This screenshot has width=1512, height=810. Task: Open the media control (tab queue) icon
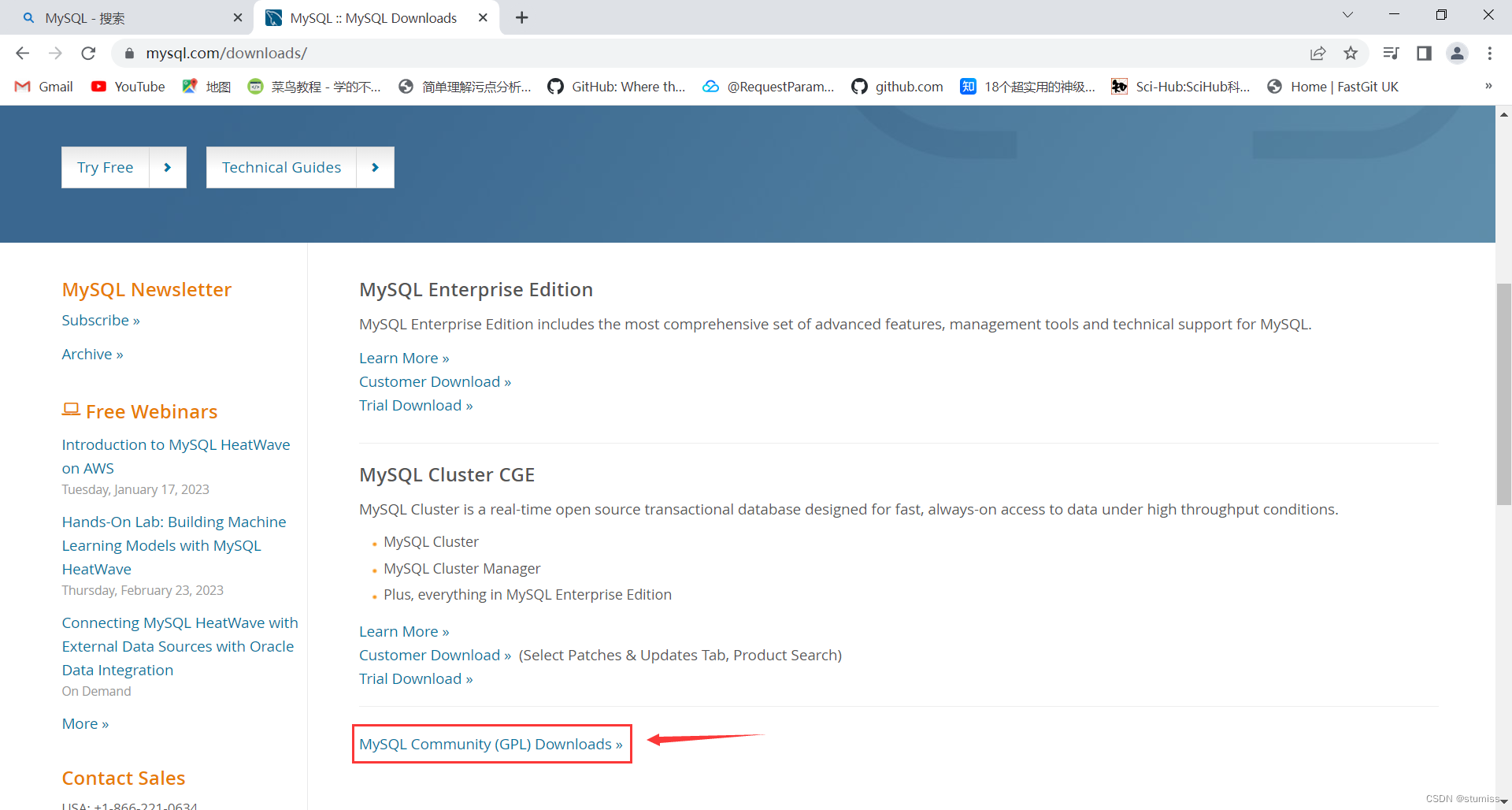(1391, 53)
